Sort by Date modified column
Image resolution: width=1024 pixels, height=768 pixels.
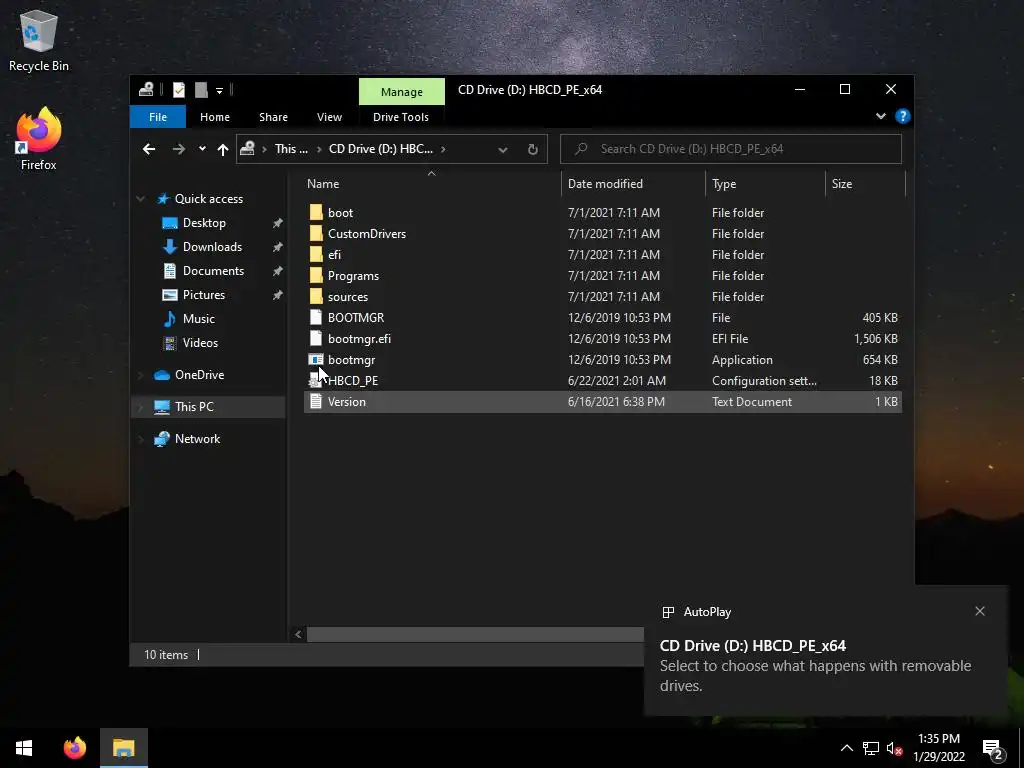[x=633, y=184]
